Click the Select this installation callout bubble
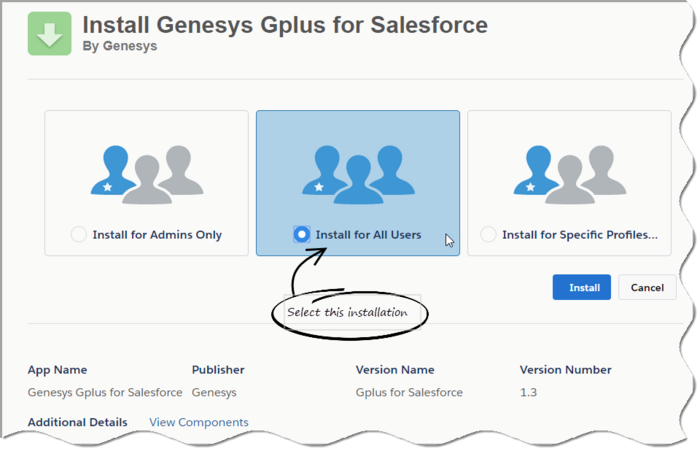The height and width of the screenshot is (451, 700). point(347,313)
